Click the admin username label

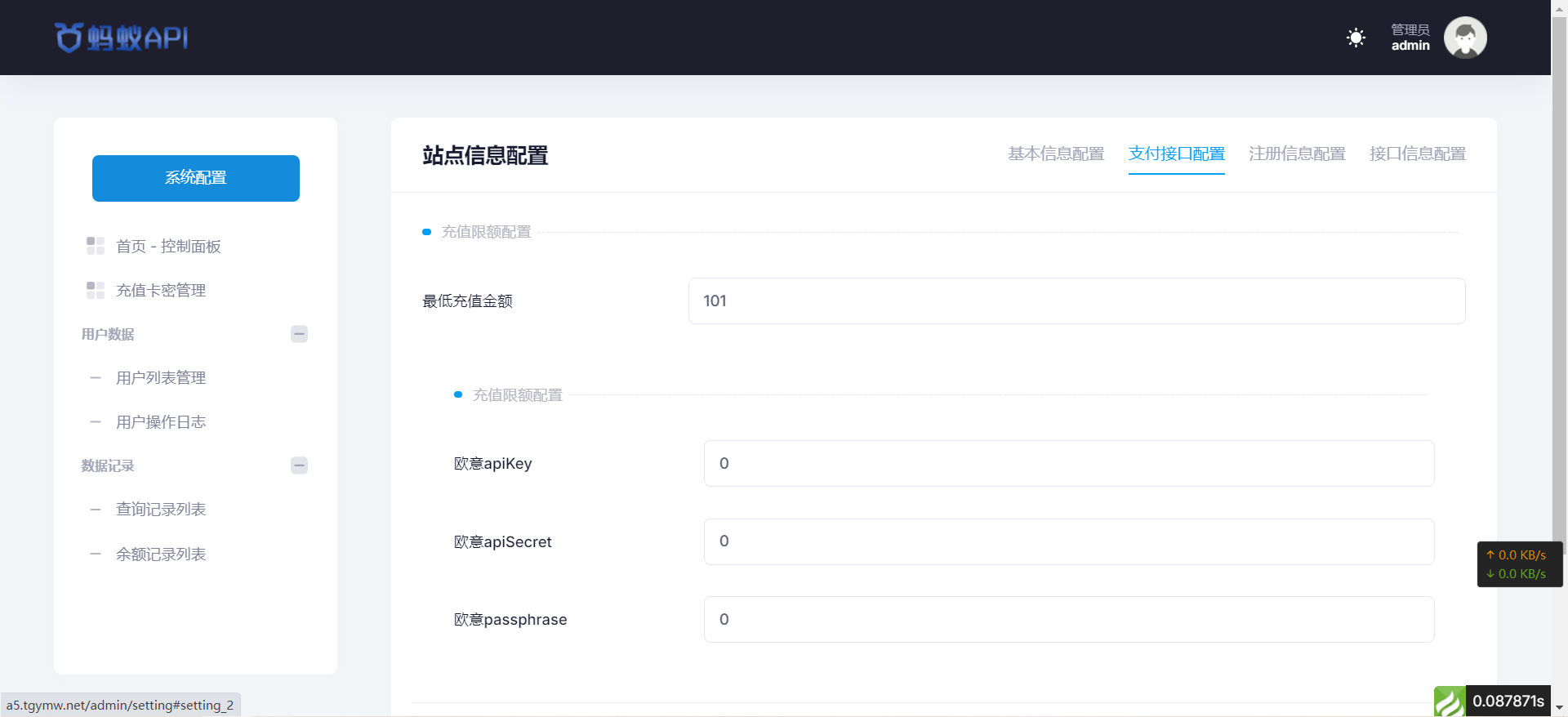coord(1410,46)
